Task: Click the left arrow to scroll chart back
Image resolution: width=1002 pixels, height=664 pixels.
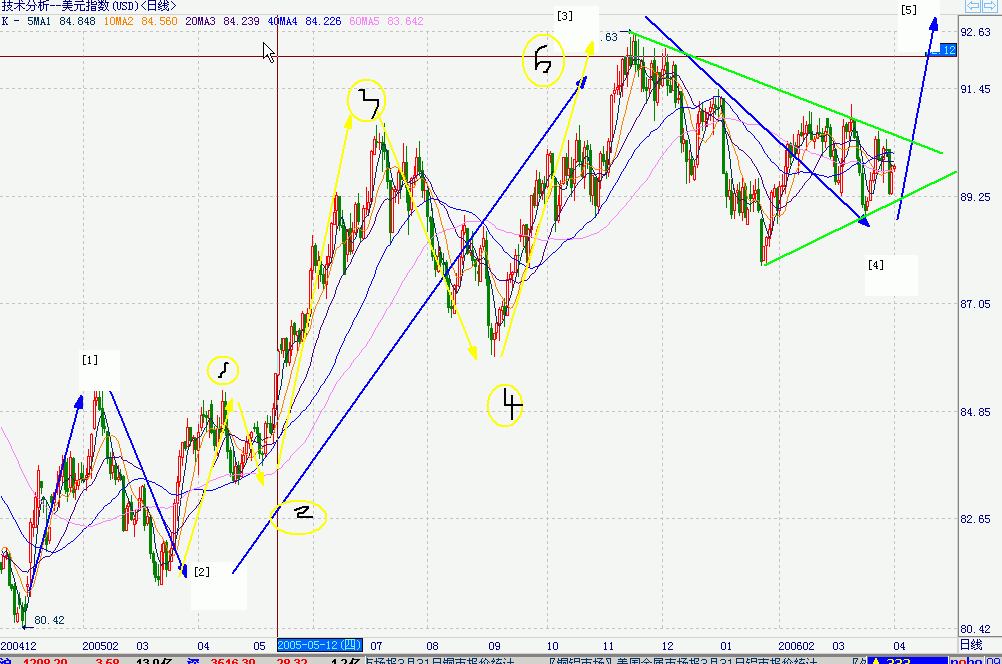Action: tap(973, 6)
